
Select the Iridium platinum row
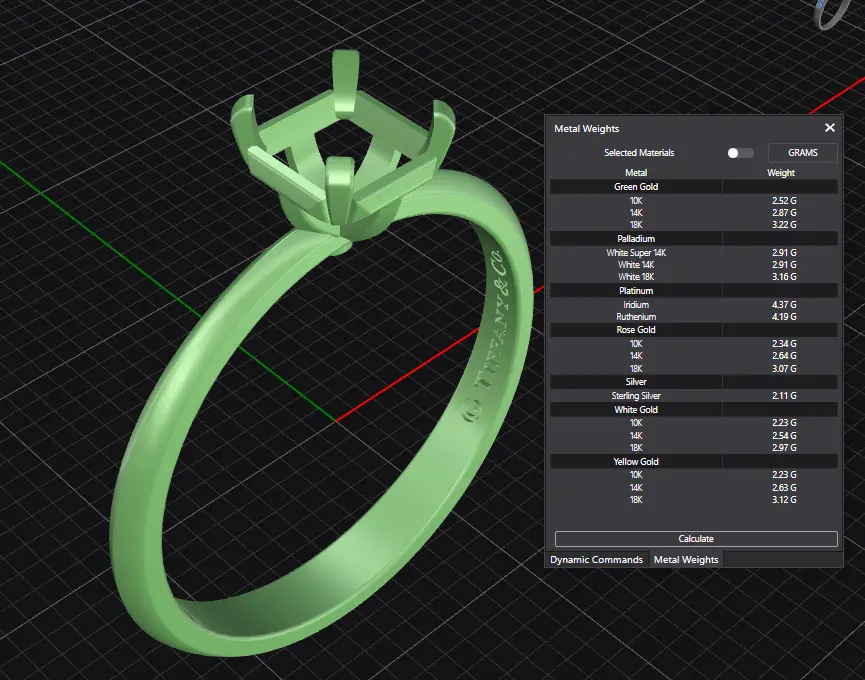coord(693,304)
